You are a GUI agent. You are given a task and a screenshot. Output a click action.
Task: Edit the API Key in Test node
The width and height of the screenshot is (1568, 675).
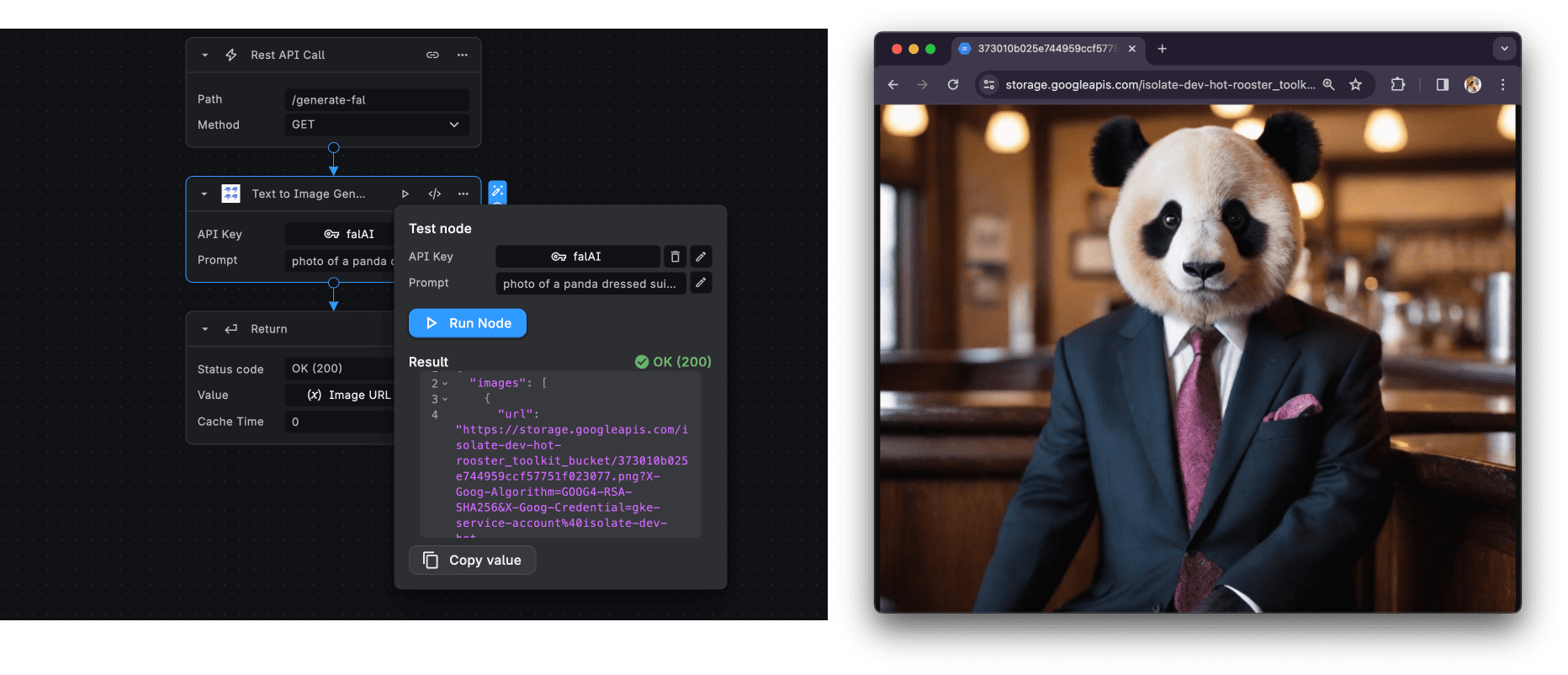[x=701, y=257]
